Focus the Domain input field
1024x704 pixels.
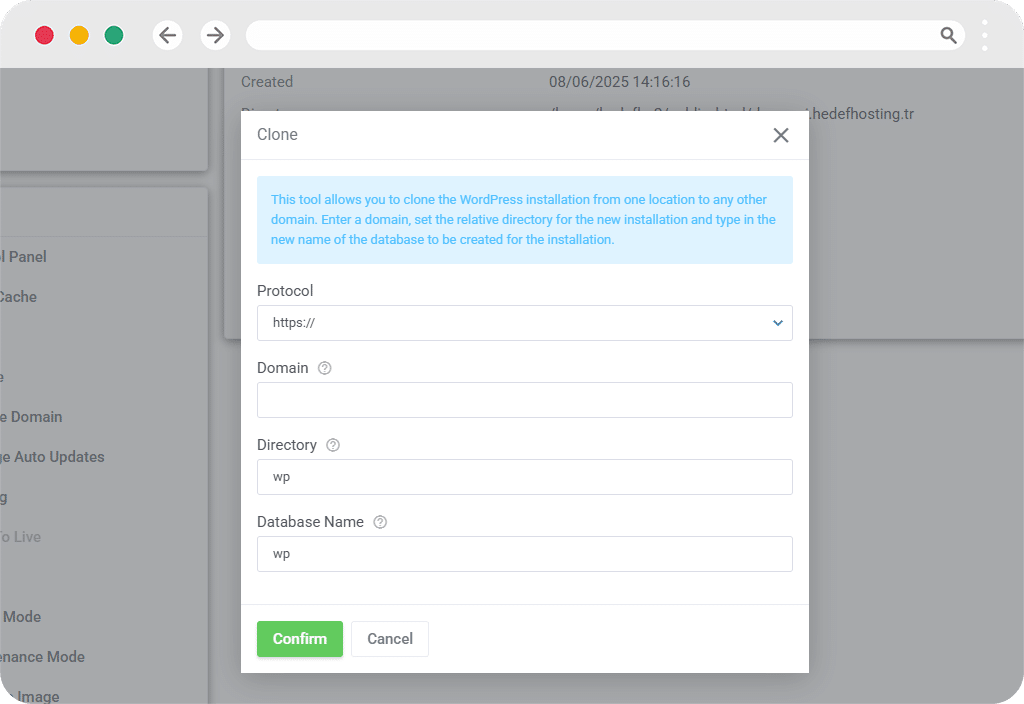pyautogui.click(x=524, y=400)
